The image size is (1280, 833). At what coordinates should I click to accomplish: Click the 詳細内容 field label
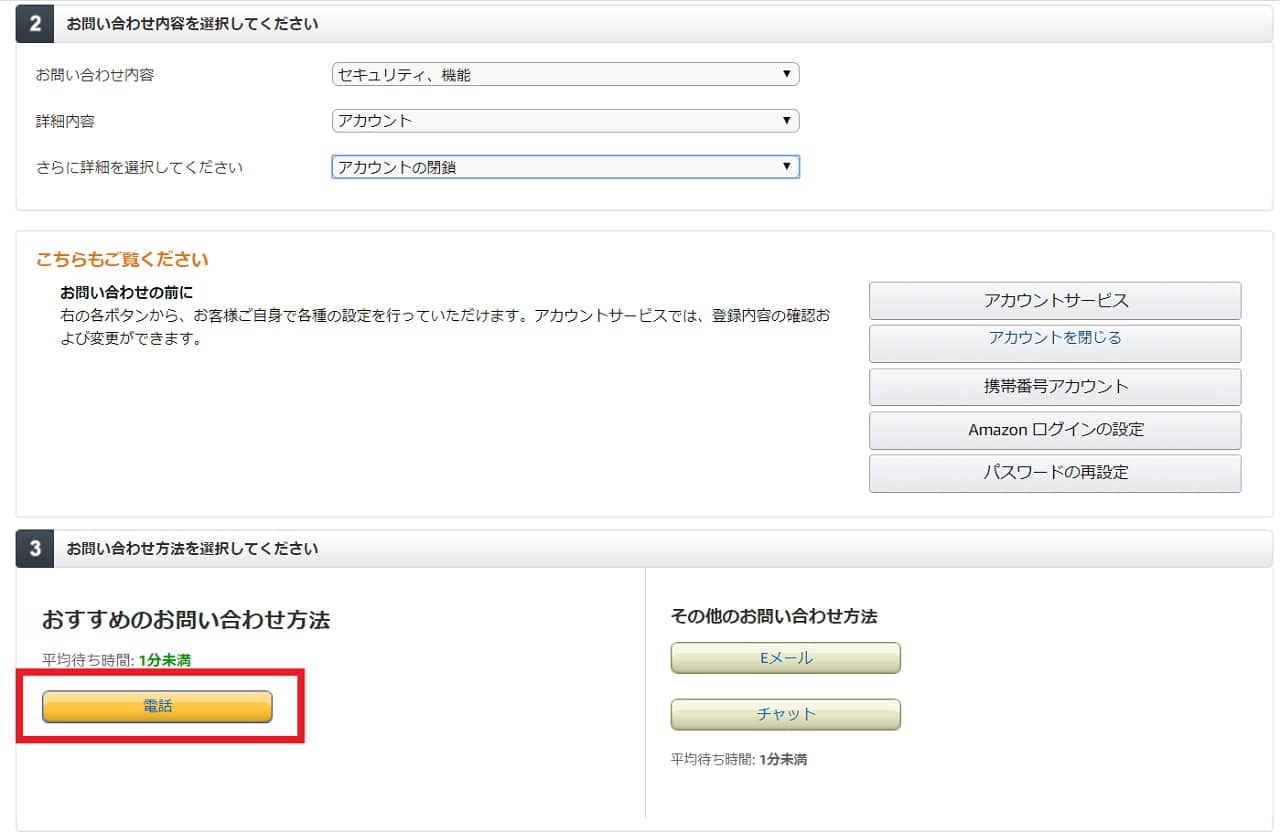pos(65,121)
